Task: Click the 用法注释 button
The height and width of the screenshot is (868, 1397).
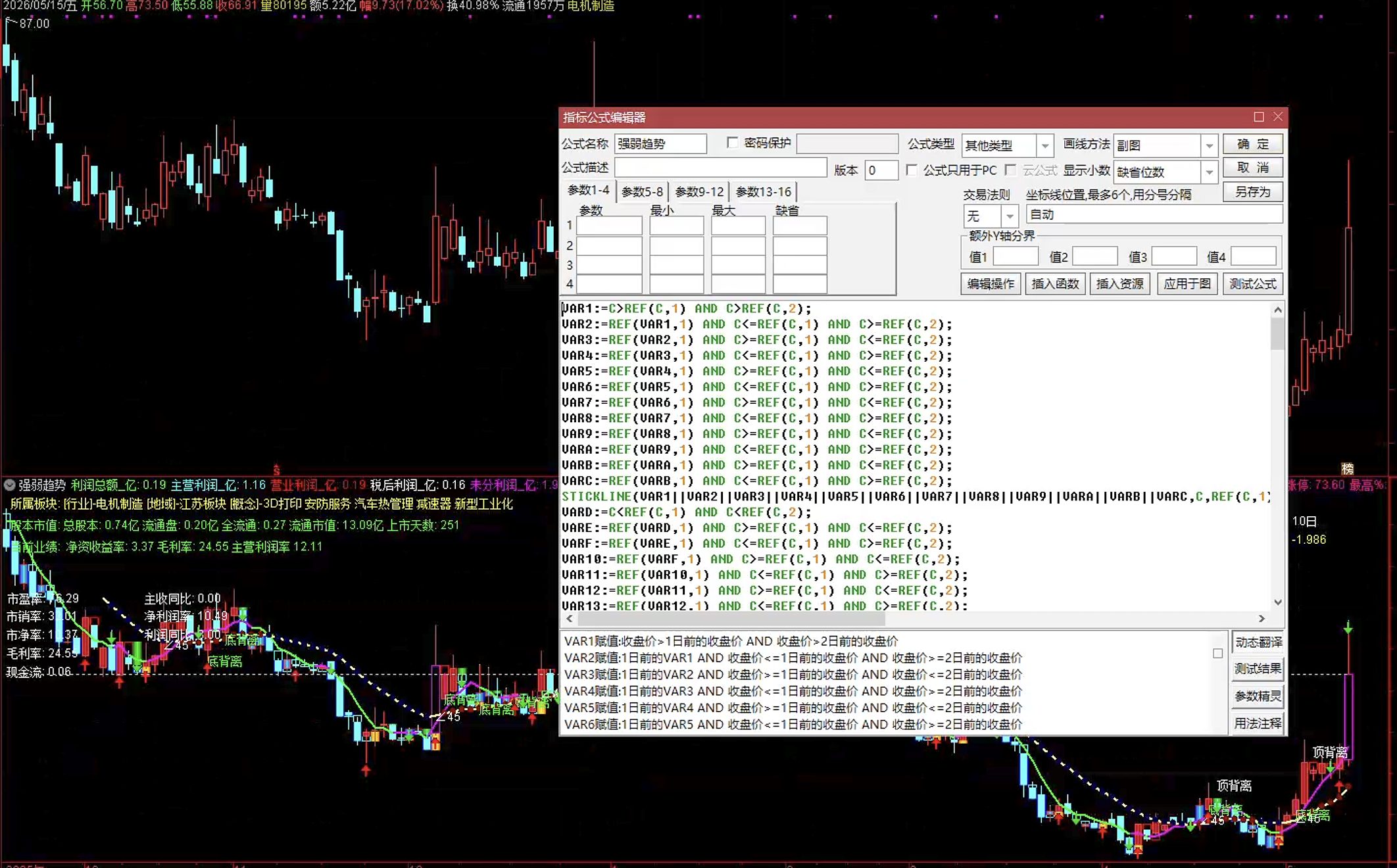Action: click(1258, 723)
